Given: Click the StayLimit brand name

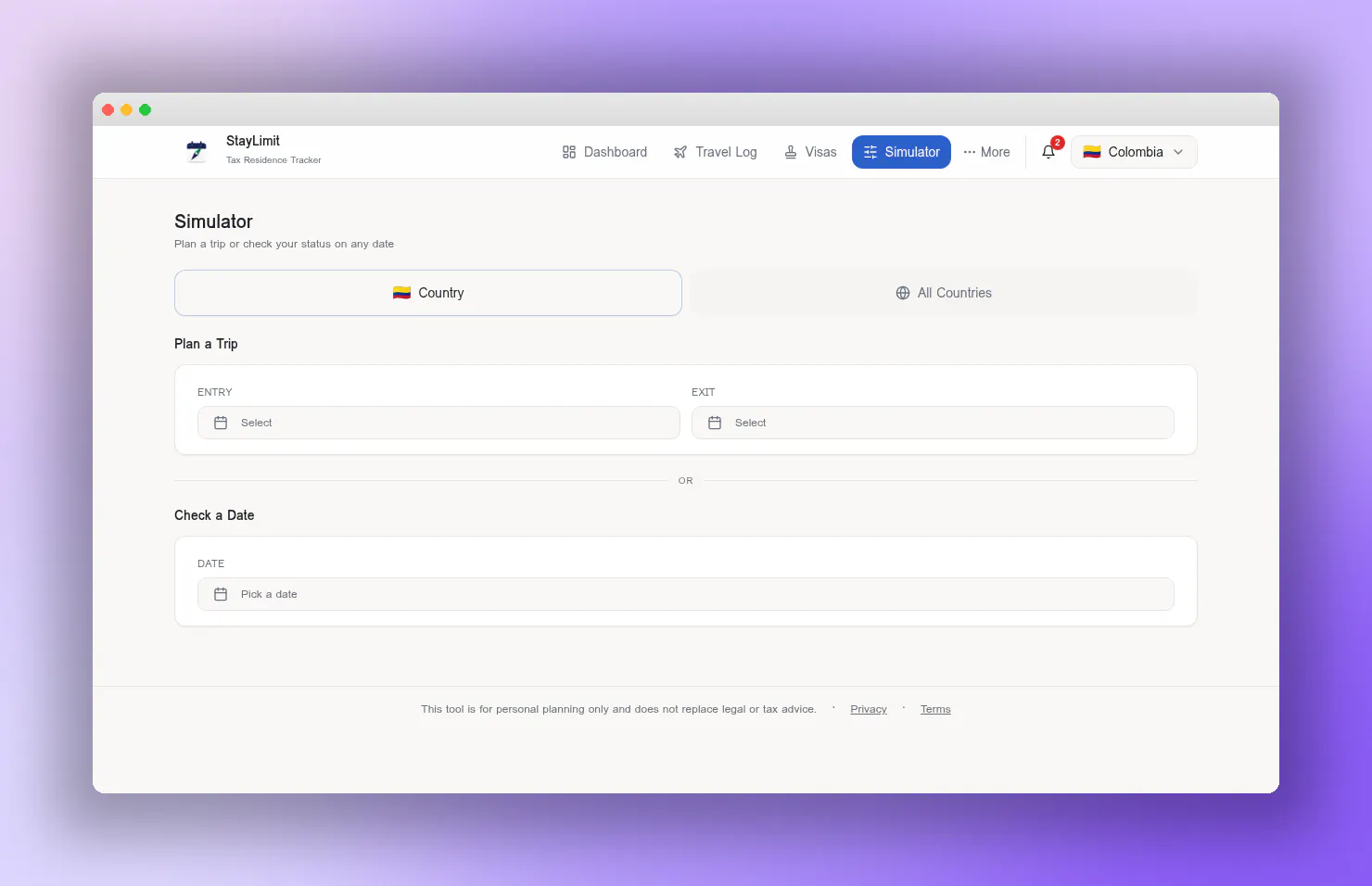Looking at the screenshot, I should tap(253, 141).
